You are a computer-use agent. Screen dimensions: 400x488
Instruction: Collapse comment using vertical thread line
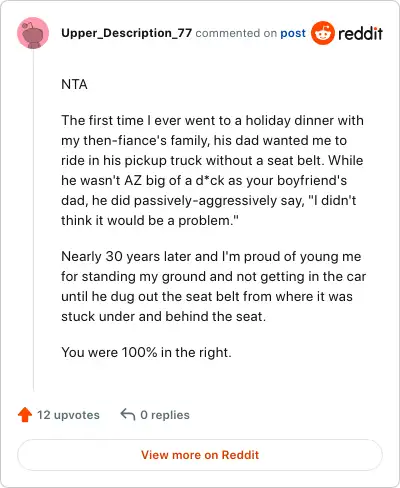pos(33,220)
